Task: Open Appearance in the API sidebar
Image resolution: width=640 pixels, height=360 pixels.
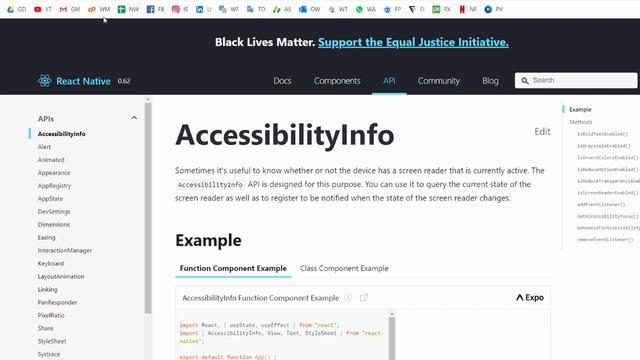Action: [54, 173]
